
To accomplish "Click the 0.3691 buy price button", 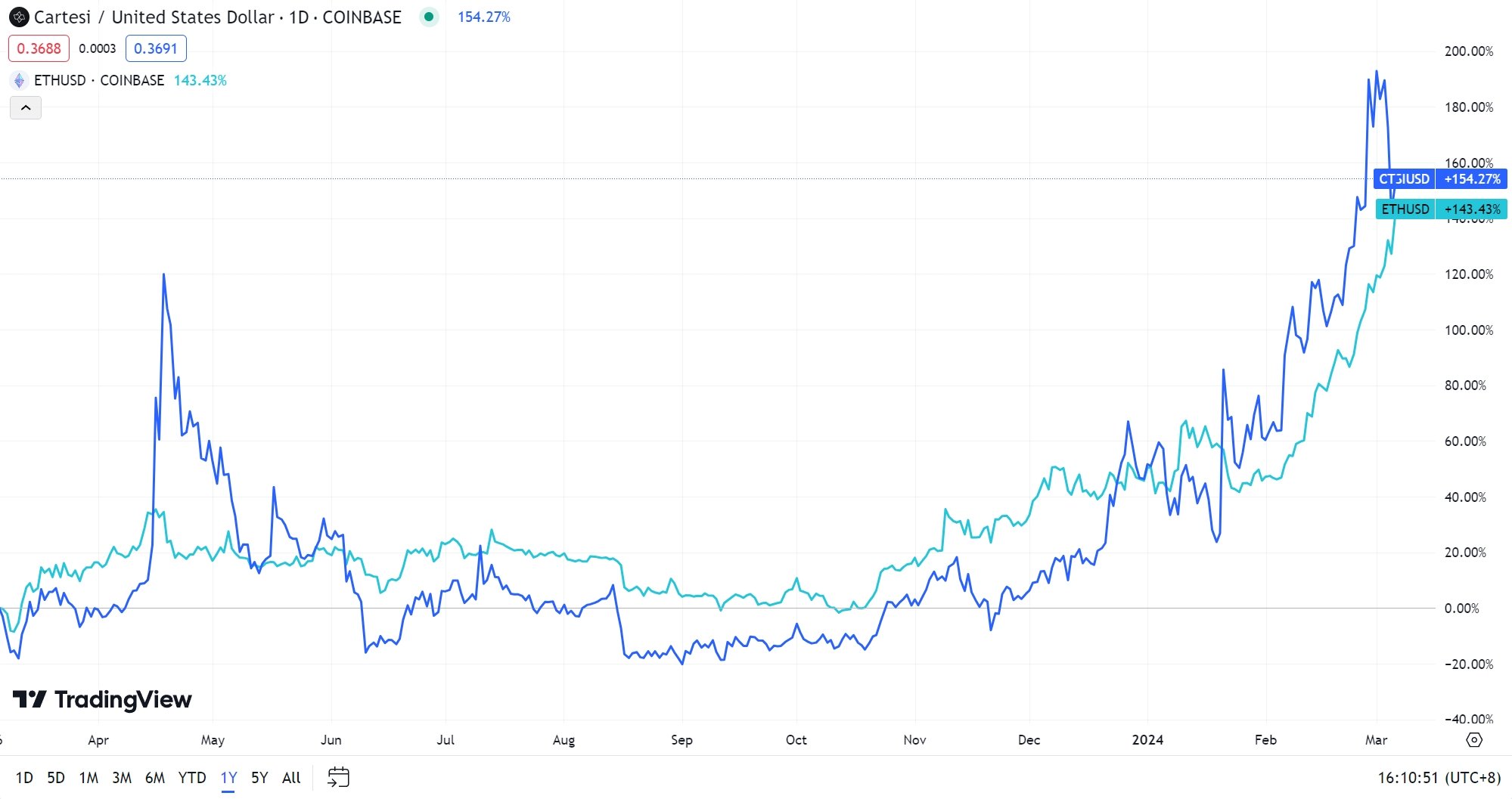I will click(157, 48).
